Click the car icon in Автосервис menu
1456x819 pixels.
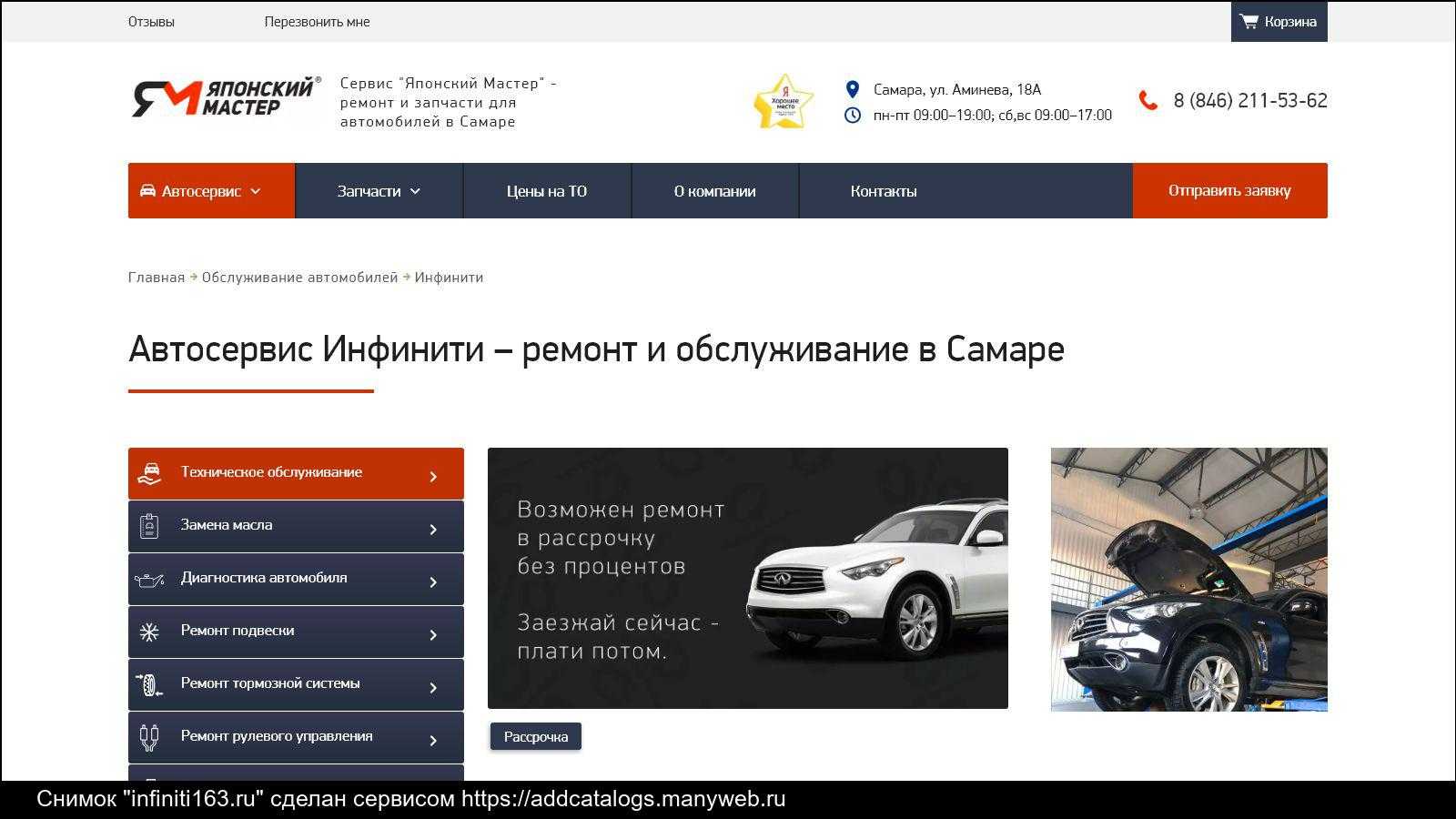click(x=147, y=191)
